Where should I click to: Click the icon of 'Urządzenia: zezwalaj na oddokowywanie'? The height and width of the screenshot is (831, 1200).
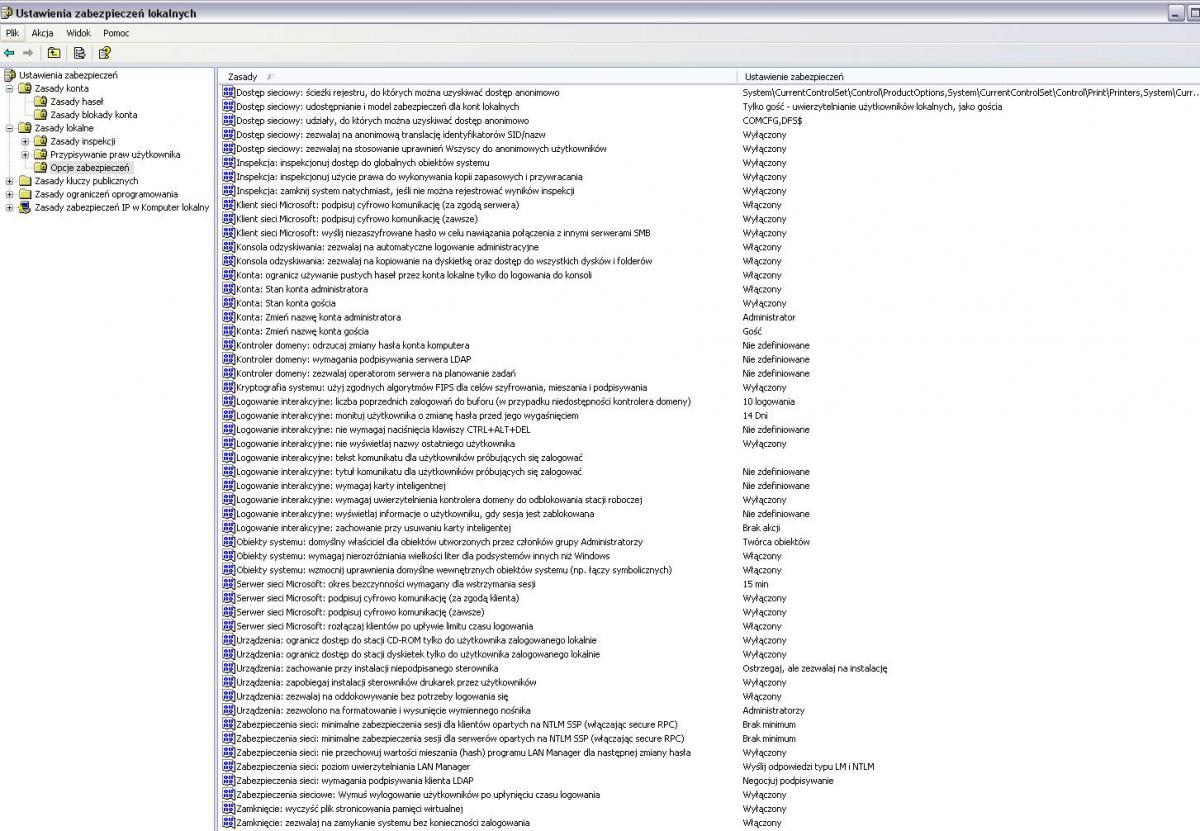(228, 696)
